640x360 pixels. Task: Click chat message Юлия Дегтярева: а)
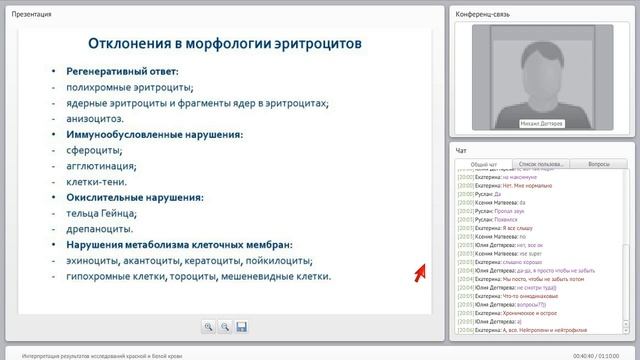click(489, 322)
